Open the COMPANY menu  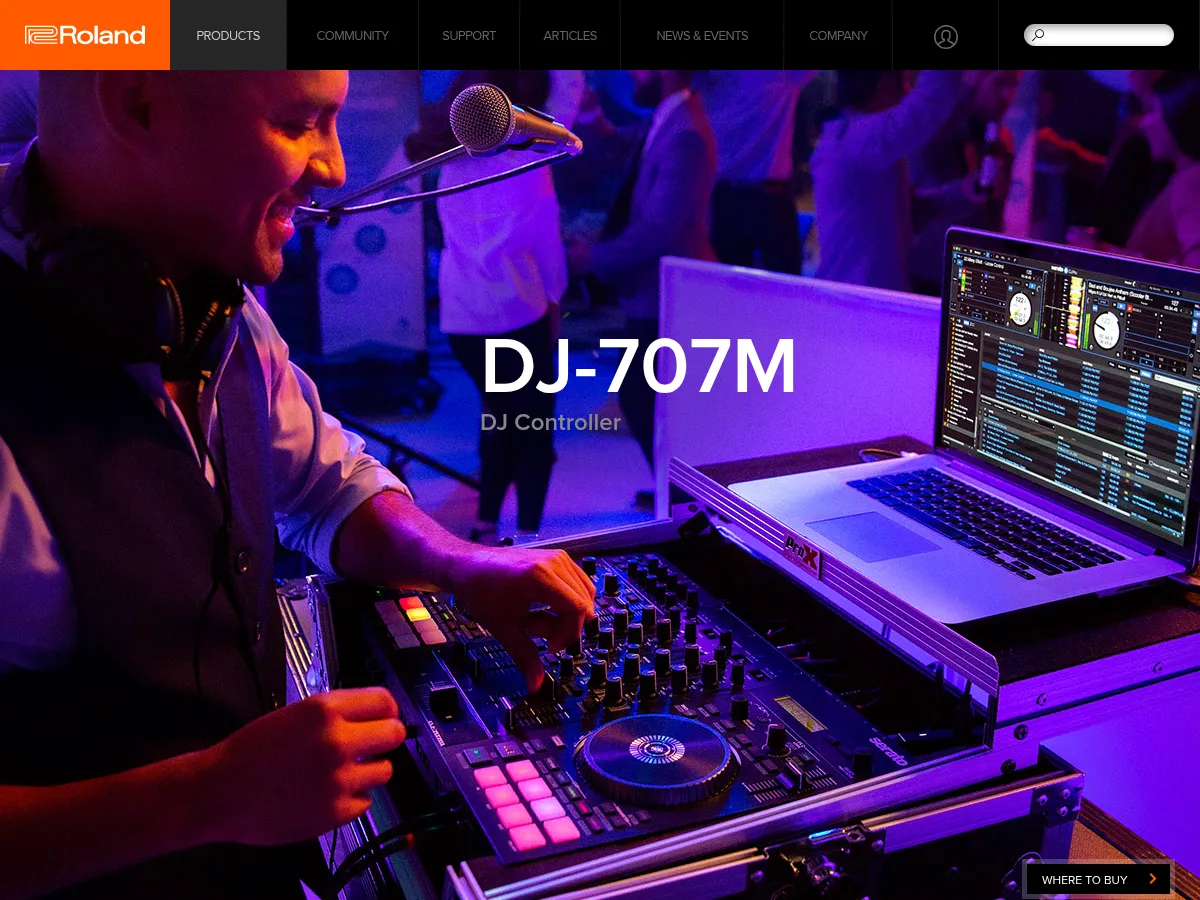point(838,35)
